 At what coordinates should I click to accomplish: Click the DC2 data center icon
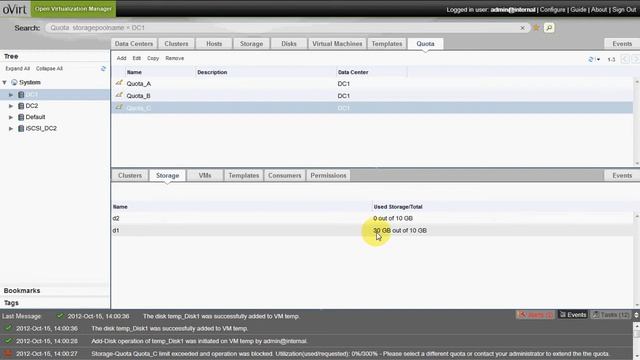21,106
